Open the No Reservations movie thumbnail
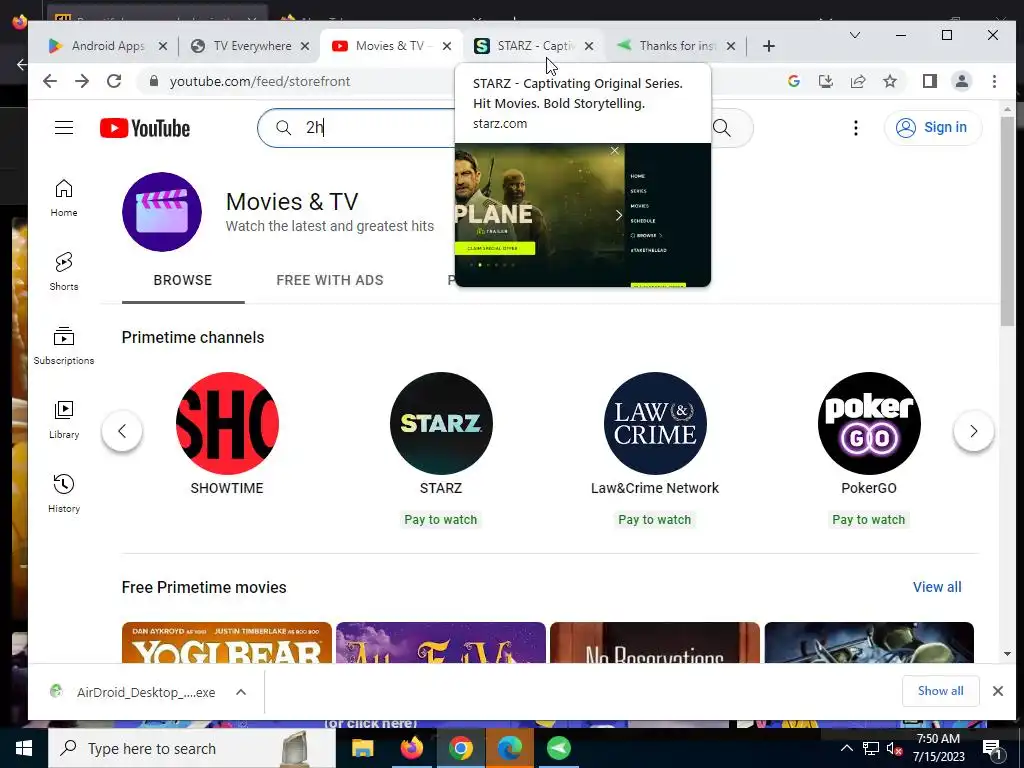 654,643
